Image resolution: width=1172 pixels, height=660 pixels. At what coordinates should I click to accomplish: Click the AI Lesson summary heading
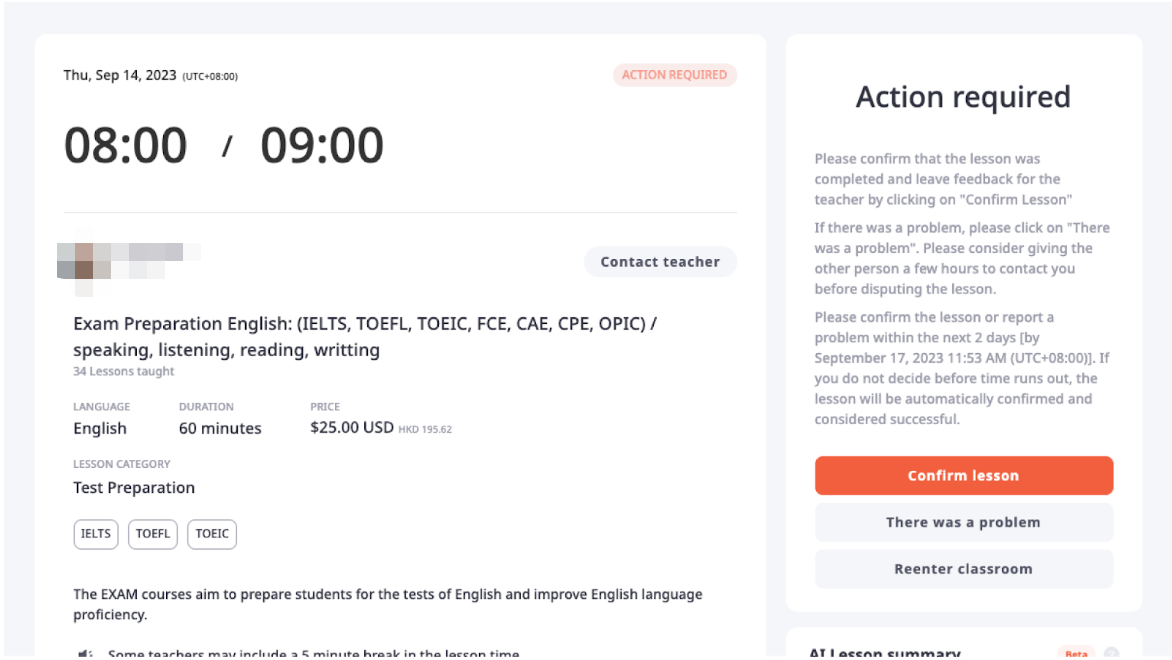point(885,654)
